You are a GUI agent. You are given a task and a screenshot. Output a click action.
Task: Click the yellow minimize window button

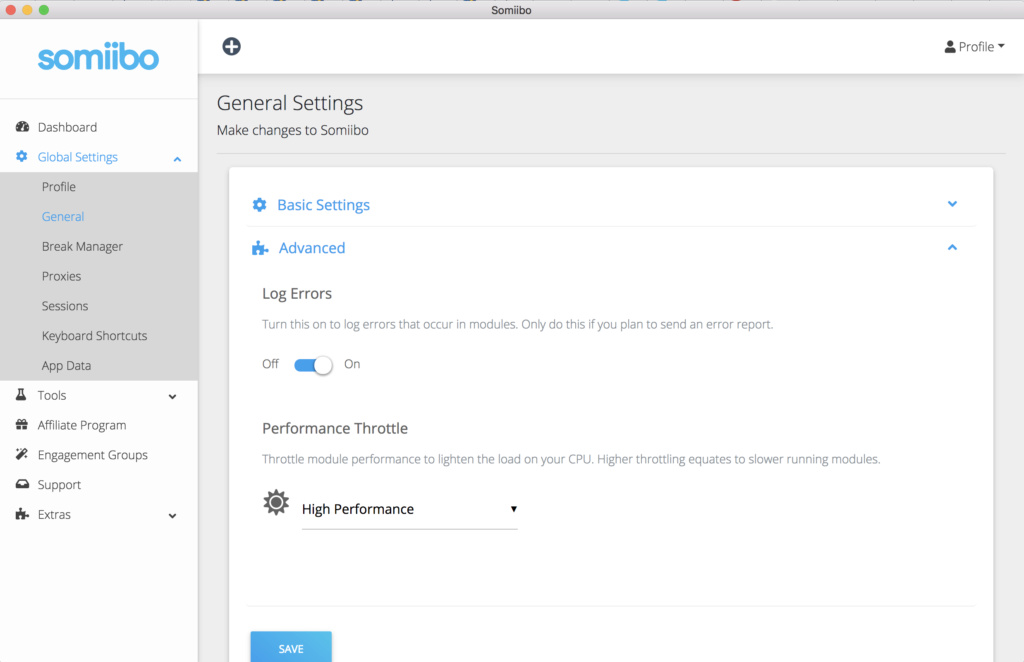[x=27, y=10]
